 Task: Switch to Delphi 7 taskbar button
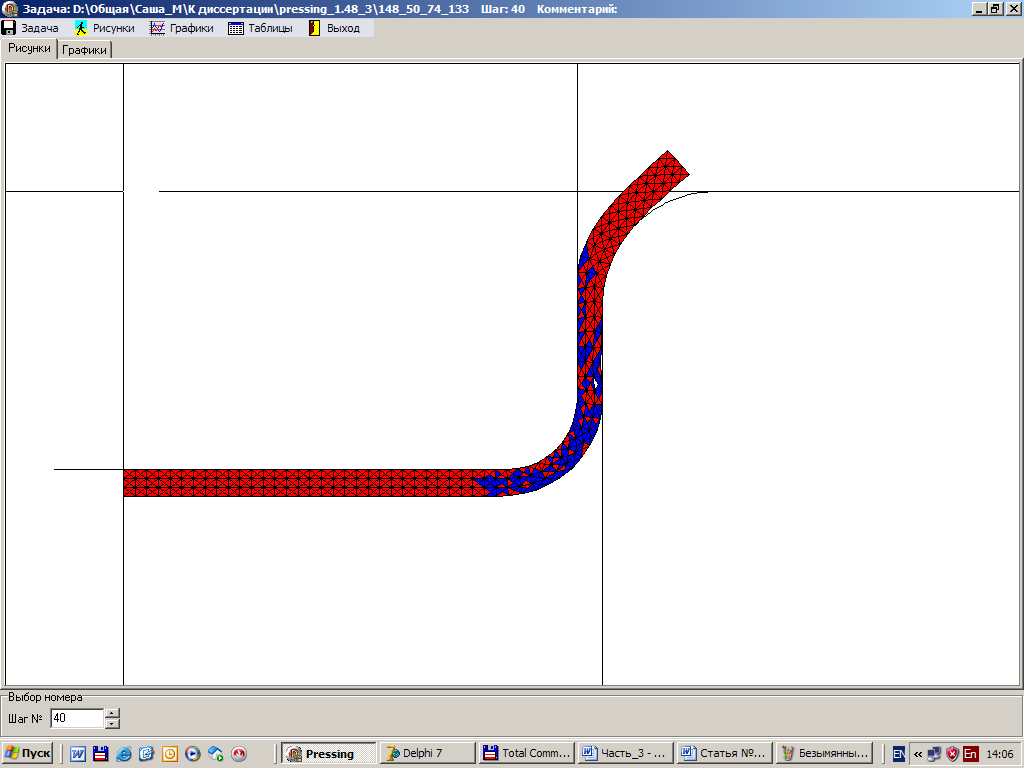(426, 754)
